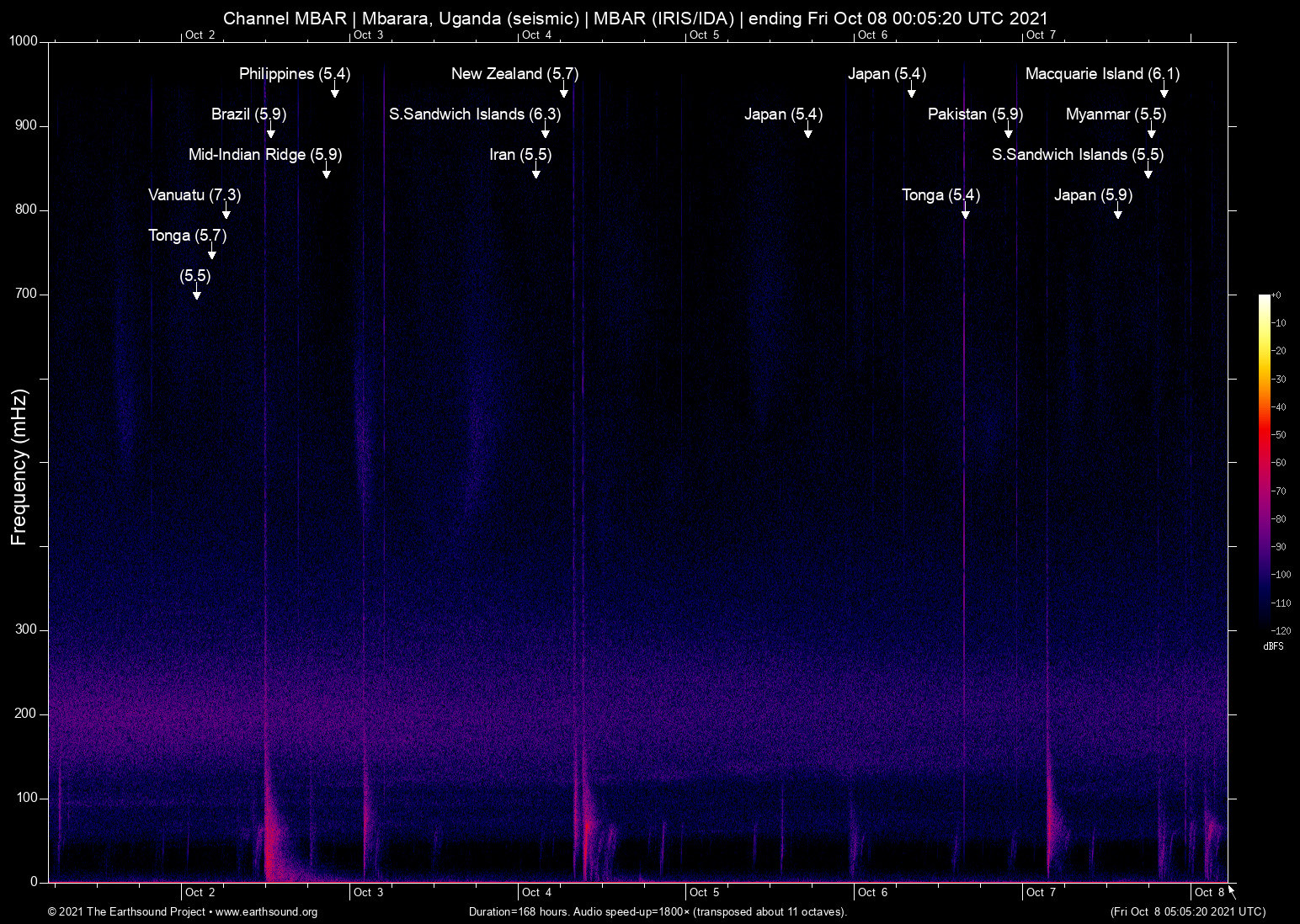Viewport: 1300px width, 924px height.
Task: Select the Tonga (5.7) event label
Action: tap(189, 236)
